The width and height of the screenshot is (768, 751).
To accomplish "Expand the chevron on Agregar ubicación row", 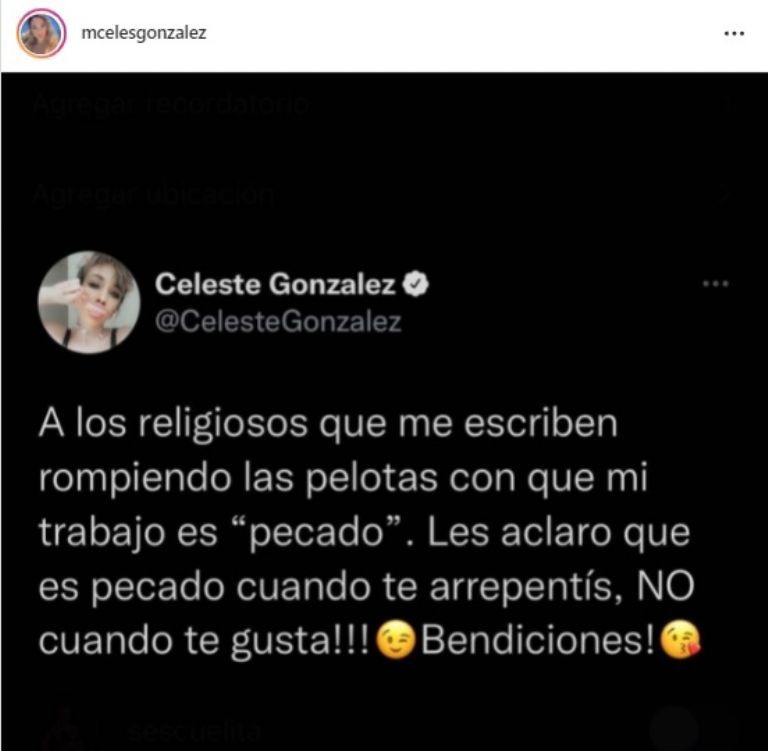I will [727, 194].
